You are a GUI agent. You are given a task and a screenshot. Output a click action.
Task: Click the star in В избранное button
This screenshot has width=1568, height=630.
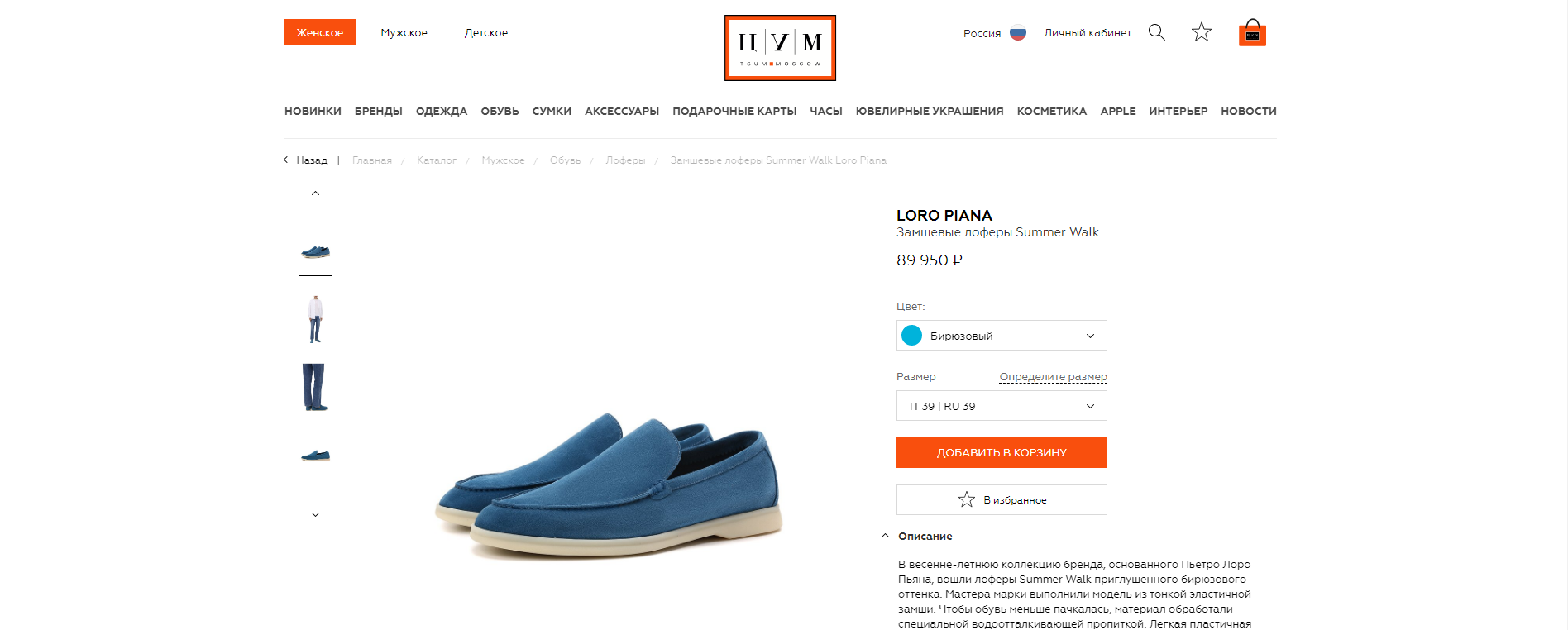coord(966,499)
